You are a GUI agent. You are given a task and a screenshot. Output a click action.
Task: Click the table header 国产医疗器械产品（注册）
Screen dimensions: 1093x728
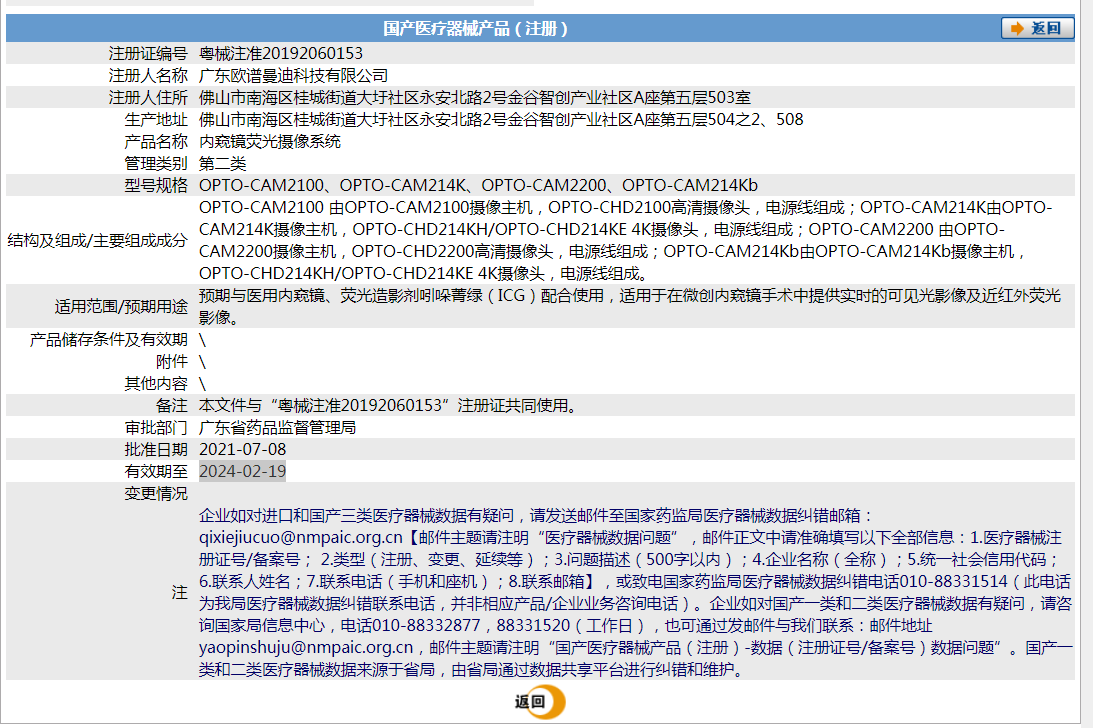coord(475,29)
